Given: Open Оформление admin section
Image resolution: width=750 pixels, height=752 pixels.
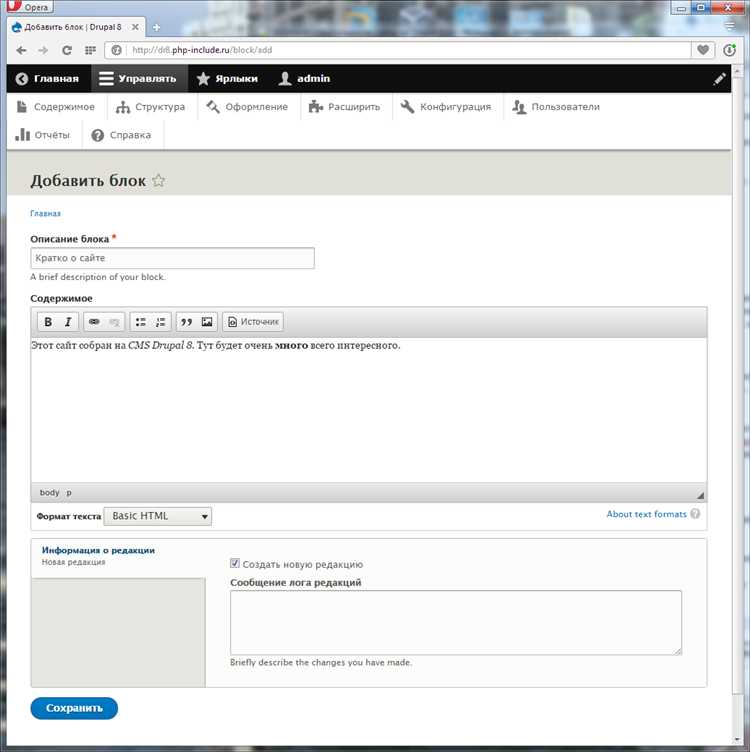Looking at the screenshot, I should click(x=247, y=107).
